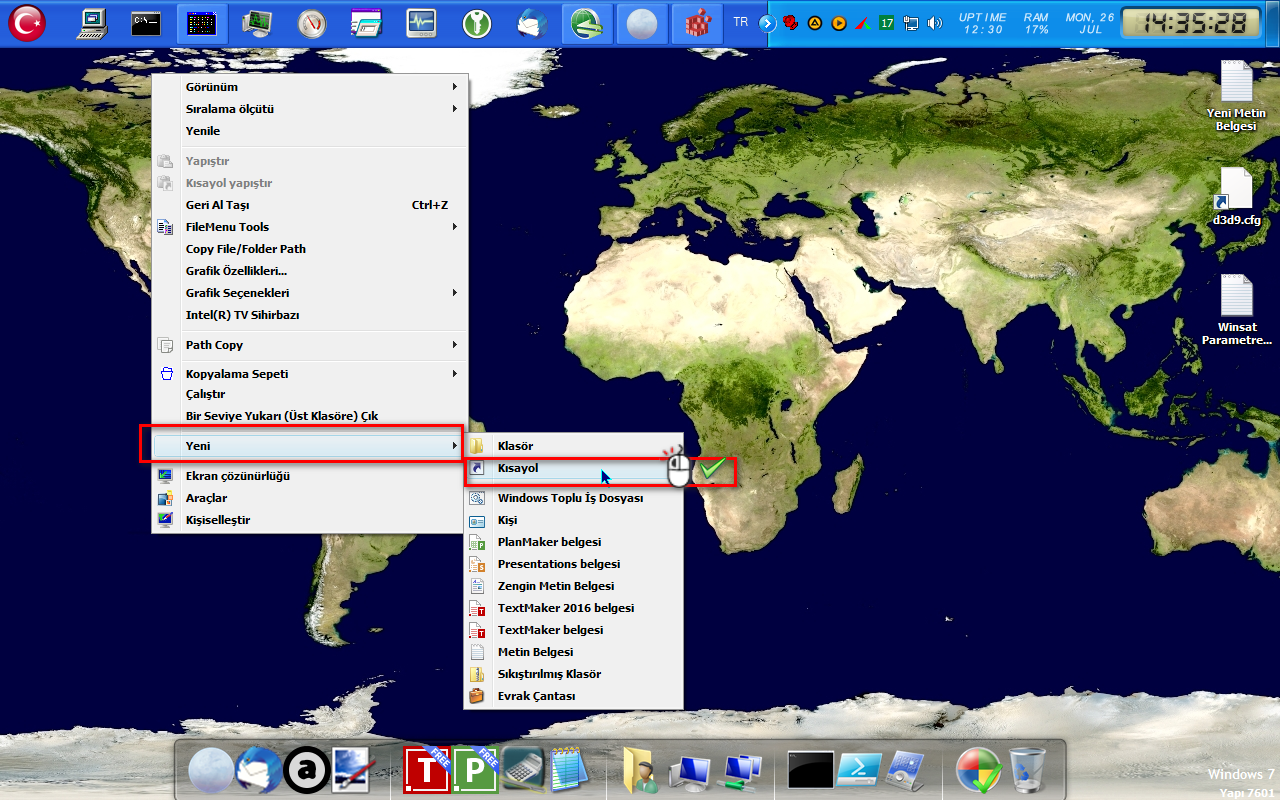Image resolution: width=1280 pixels, height=800 pixels.
Task: Open d3d9.cfg desktop shortcut
Action: pyautogui.click(x=1236, y=197)
